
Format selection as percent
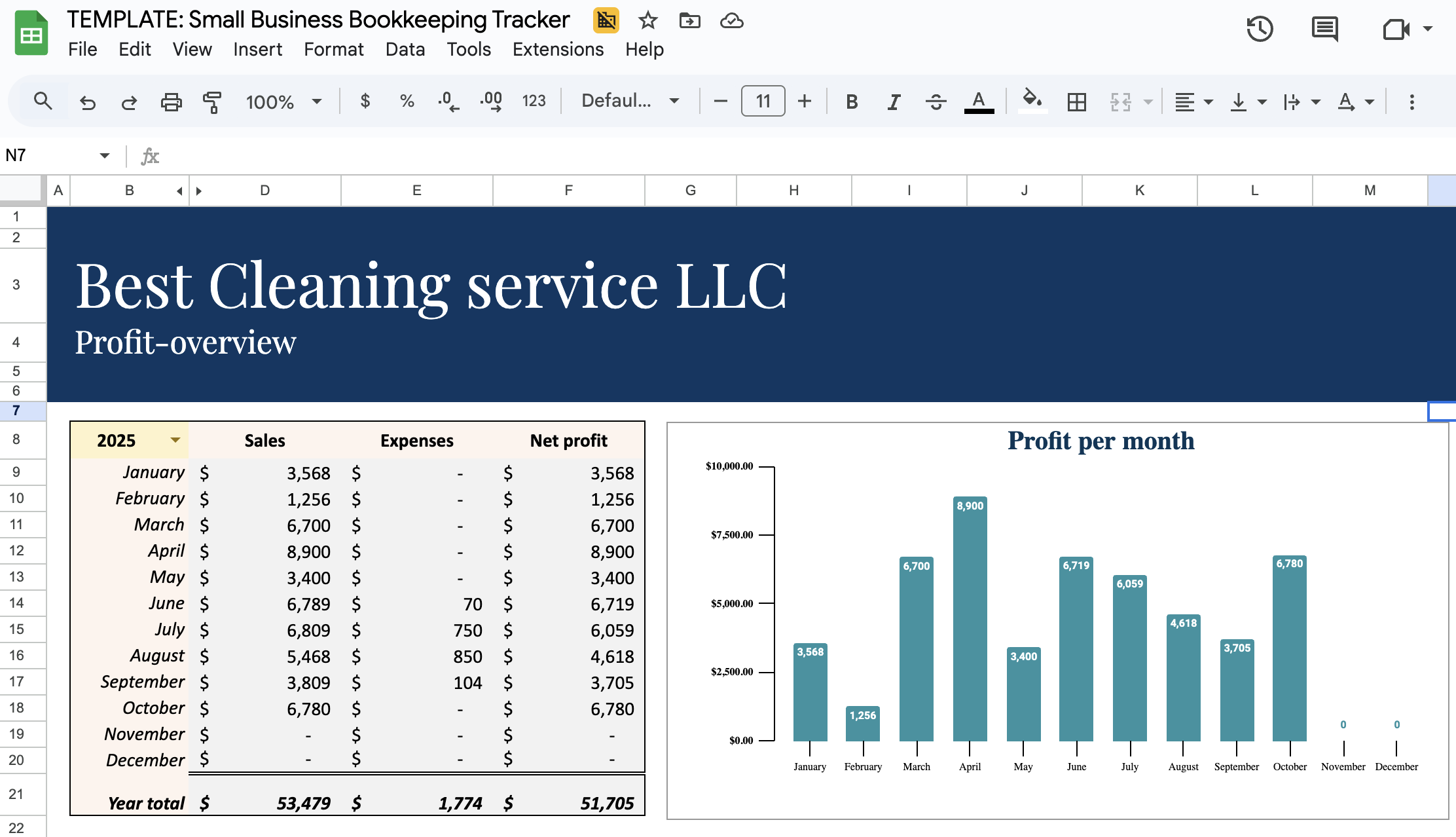tap(407, 102)
